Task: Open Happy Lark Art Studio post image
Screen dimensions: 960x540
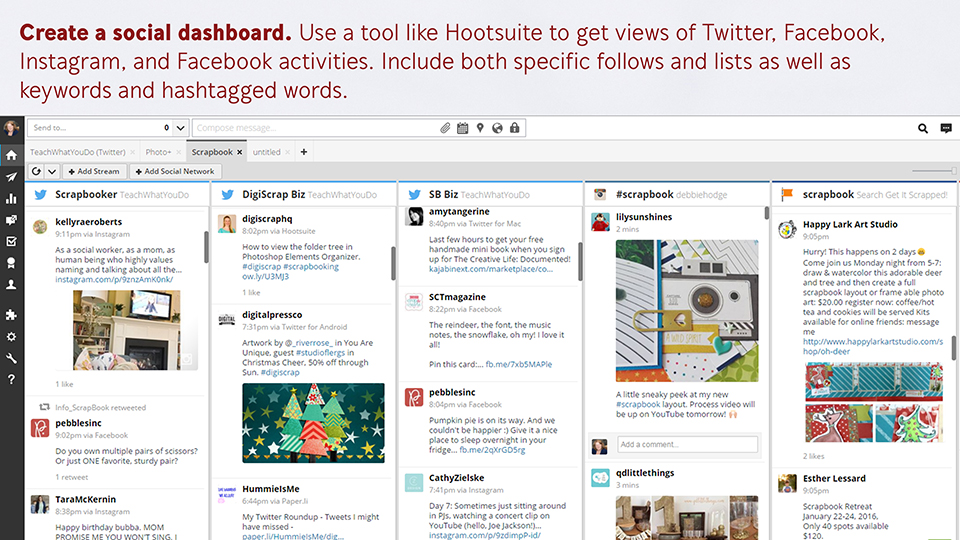Action: click(x=874, y=402)
